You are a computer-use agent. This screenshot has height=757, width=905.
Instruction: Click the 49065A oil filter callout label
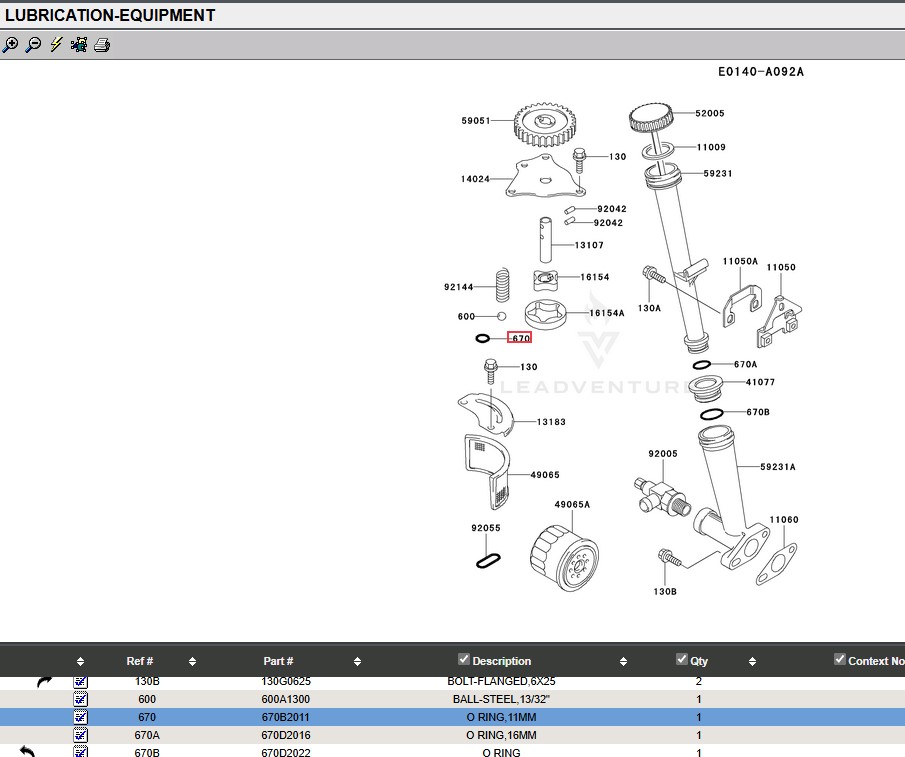[x=572, y=505]
